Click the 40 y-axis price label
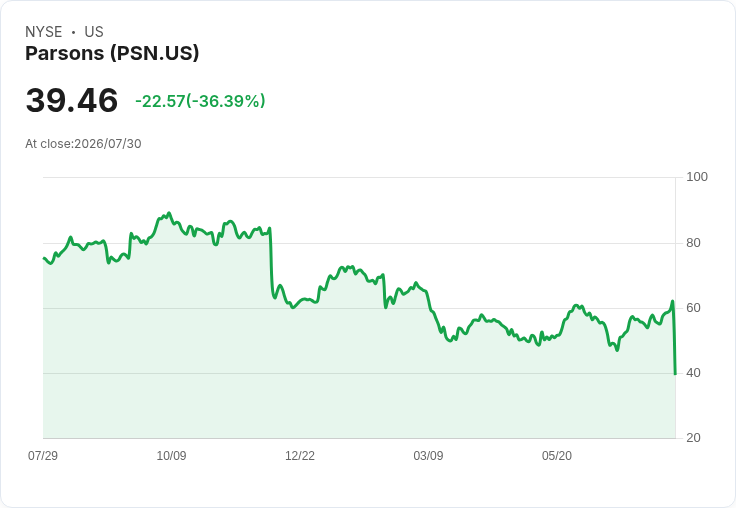The height and width of the screenshot is (508, 736). tap(693, 373)
